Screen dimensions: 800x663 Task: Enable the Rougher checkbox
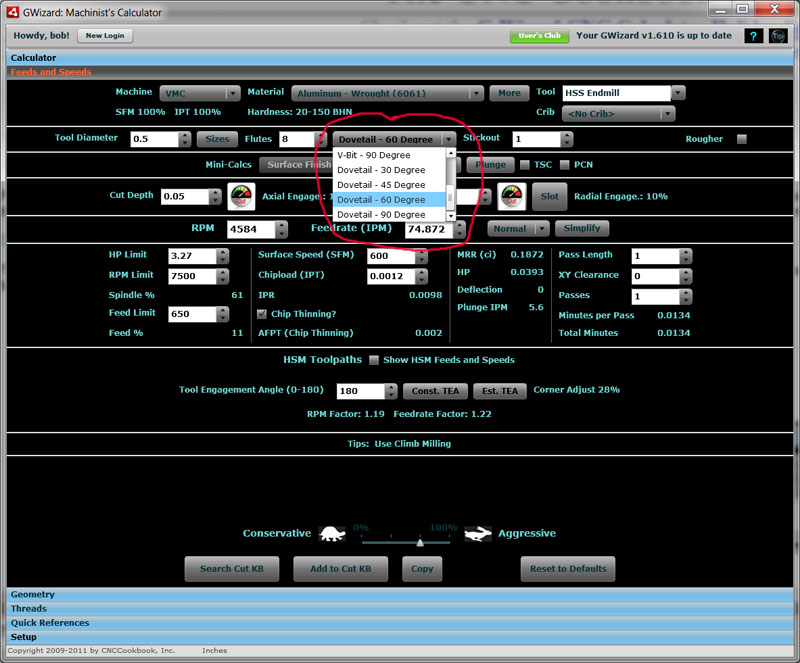tap(742, 137)
